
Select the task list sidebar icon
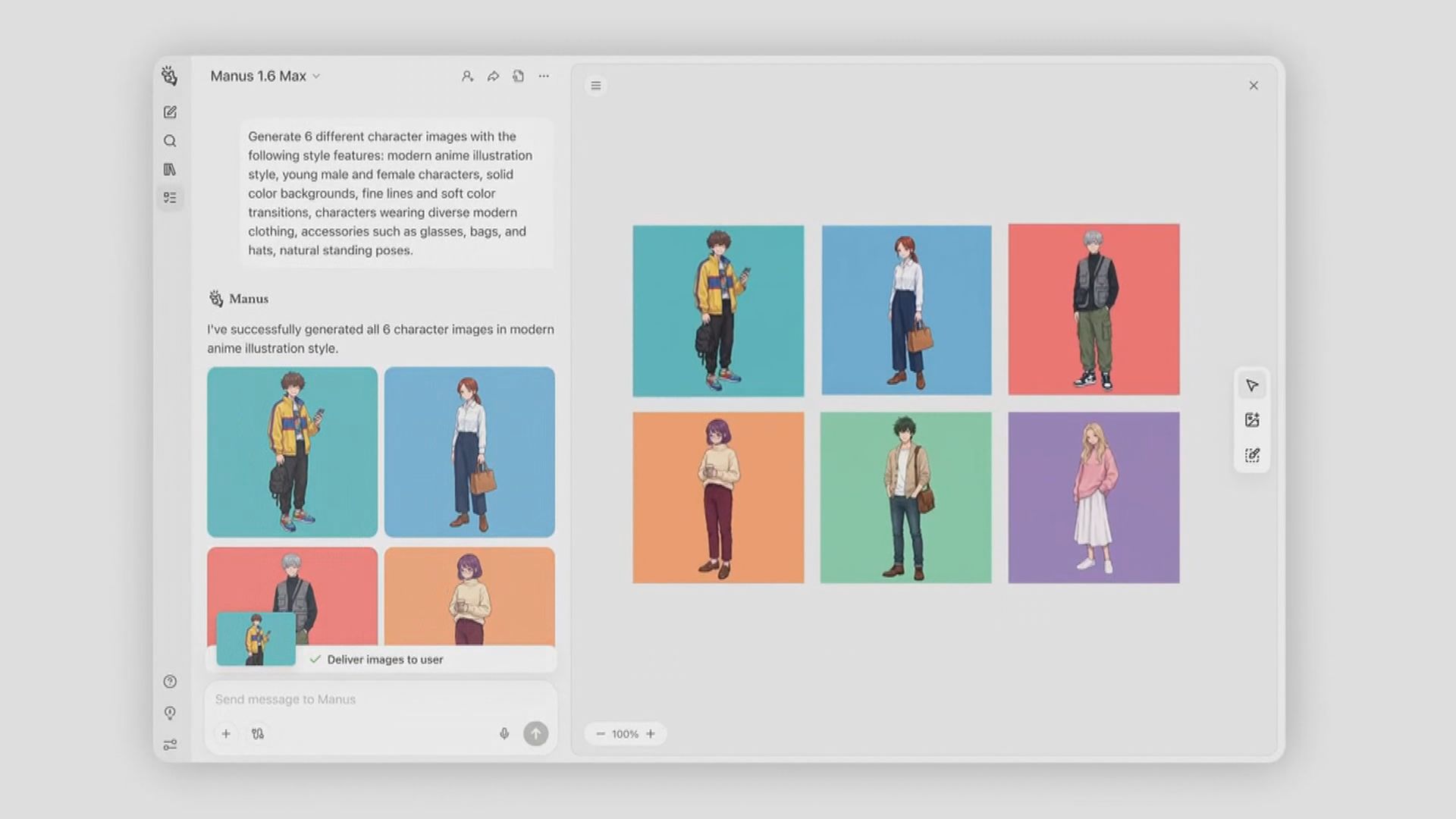(170, 198)
